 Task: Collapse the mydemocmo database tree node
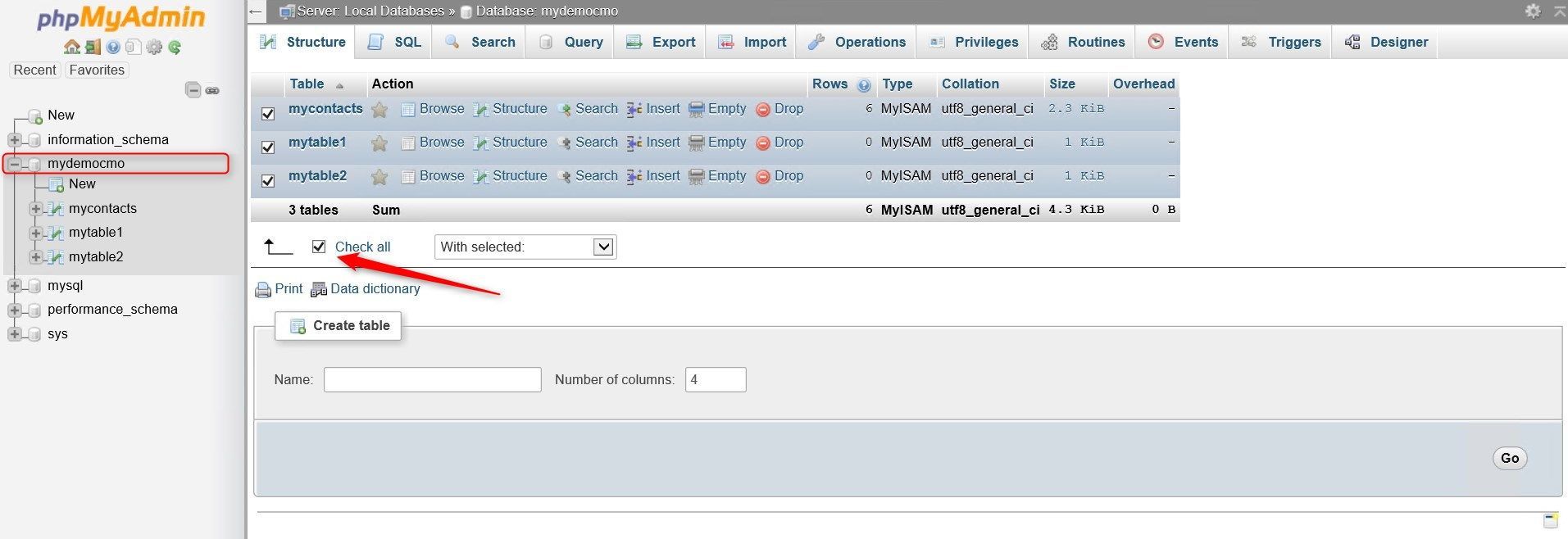point(14,164)
